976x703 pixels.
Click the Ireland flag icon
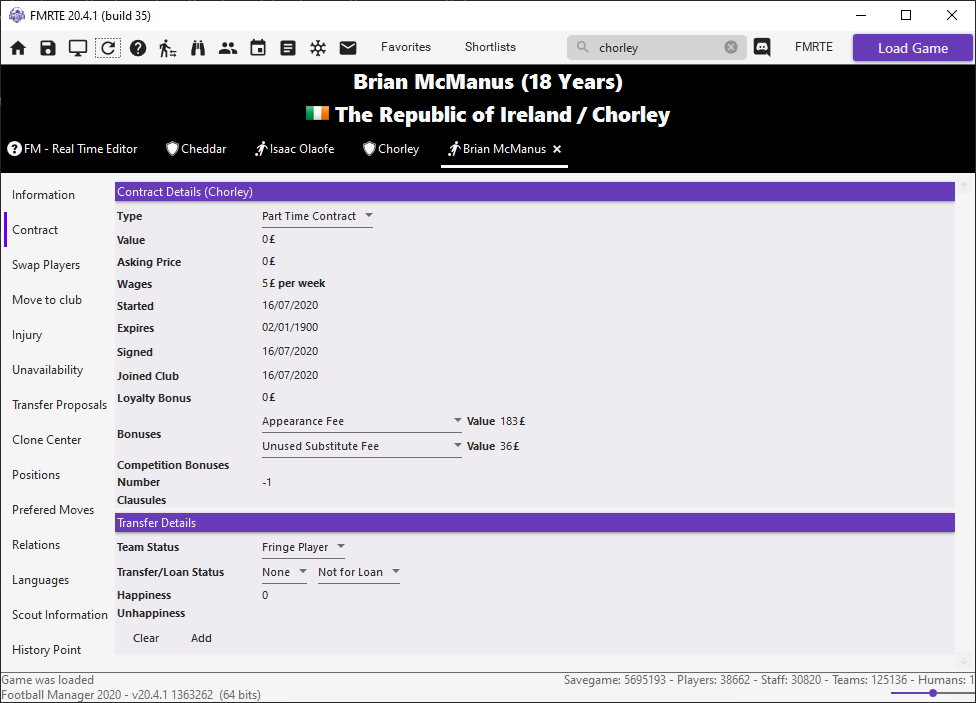(x=317, y=113)
